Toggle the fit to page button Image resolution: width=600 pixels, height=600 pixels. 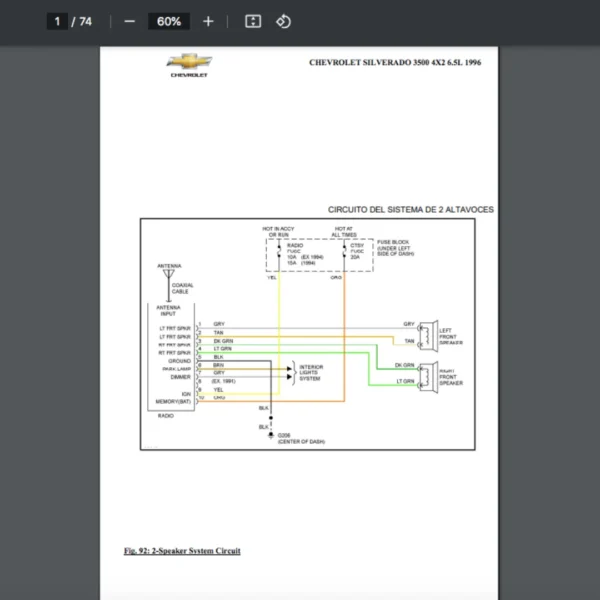(253, 21)
